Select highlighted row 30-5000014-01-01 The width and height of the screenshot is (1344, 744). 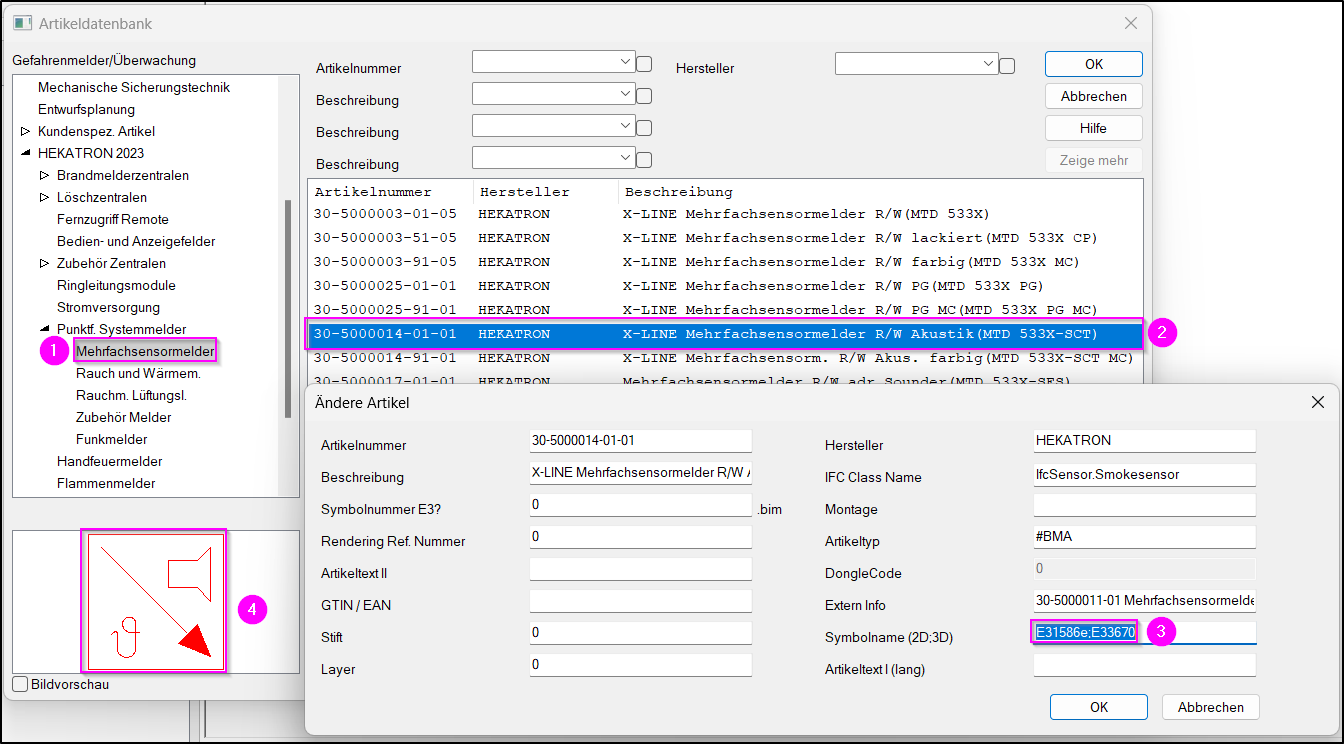coord(726,333)
